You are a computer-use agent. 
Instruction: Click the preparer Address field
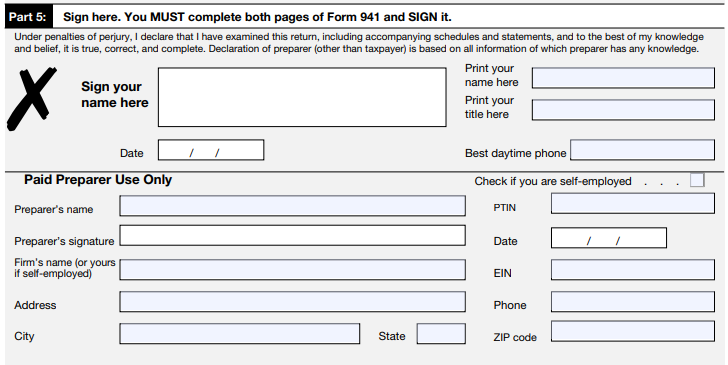pos(292,302)
